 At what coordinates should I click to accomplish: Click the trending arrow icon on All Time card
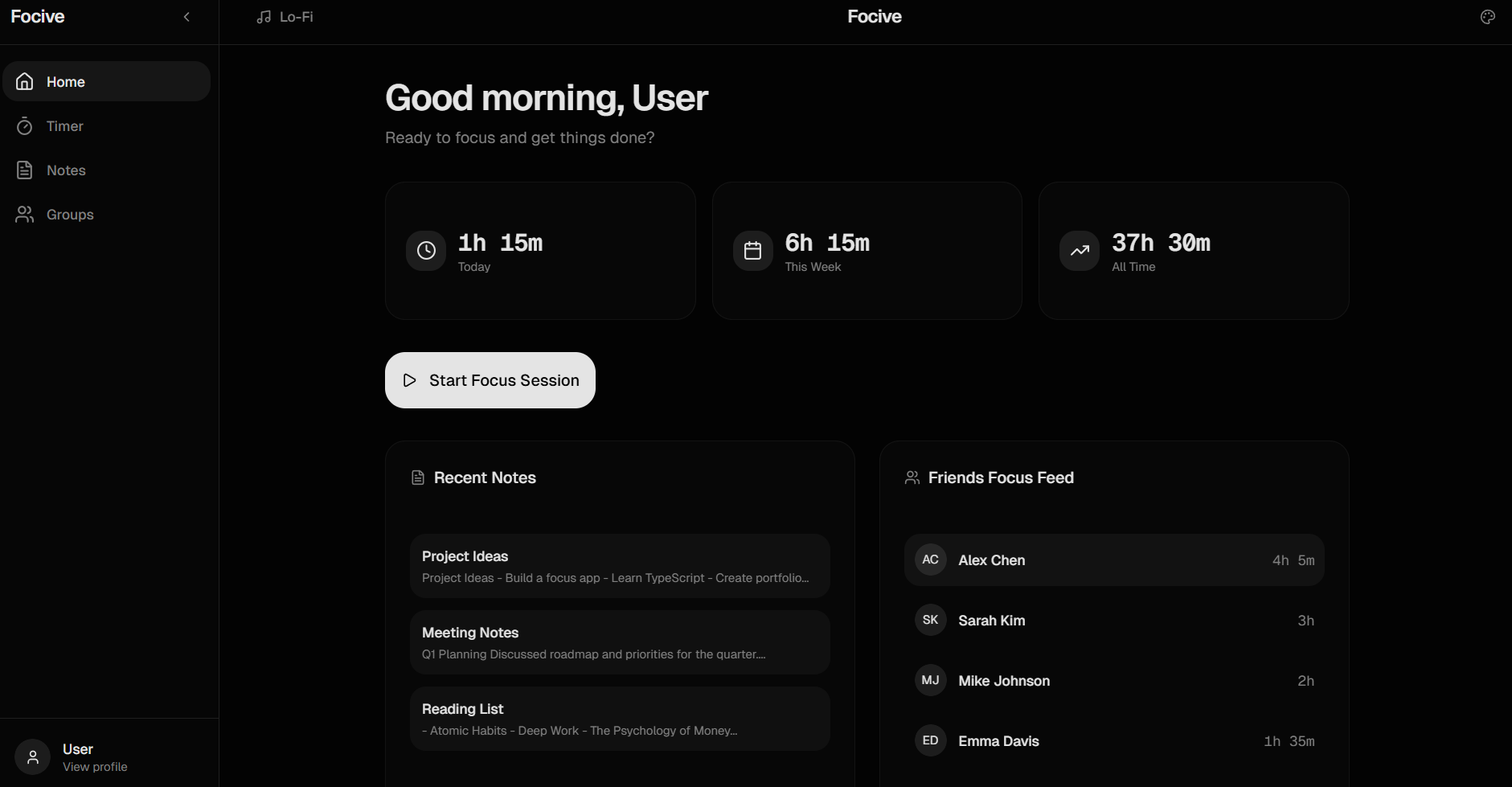(1079, 250)
